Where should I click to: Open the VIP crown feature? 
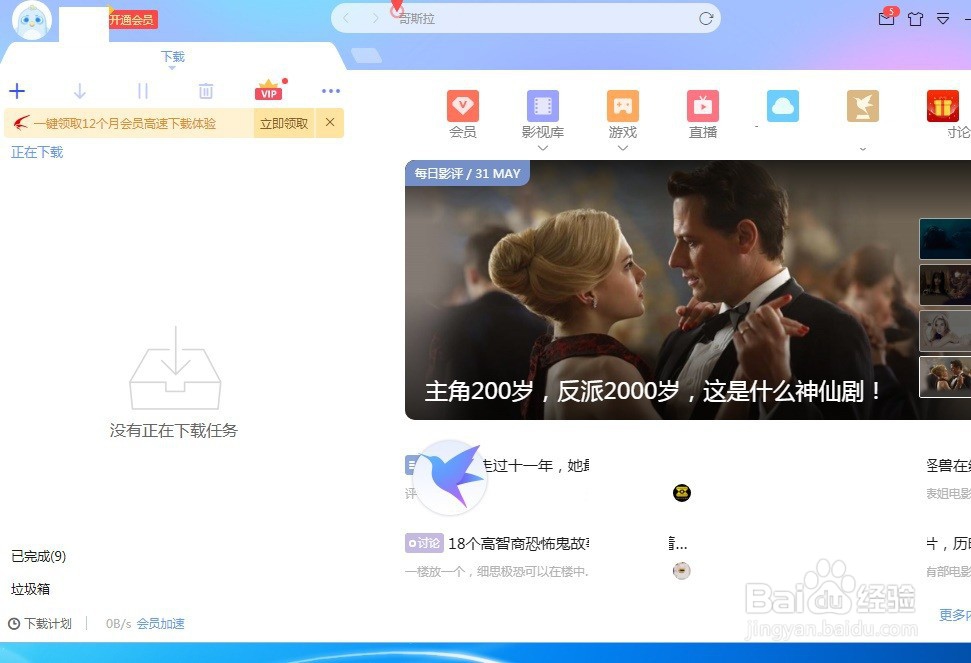(267, 91)
